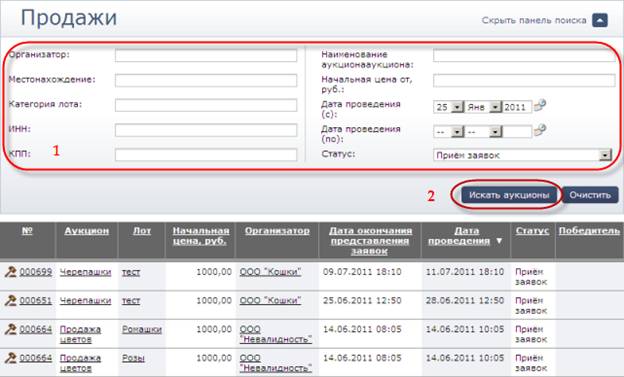Open calendar picker for start date

tap(540, 106)
